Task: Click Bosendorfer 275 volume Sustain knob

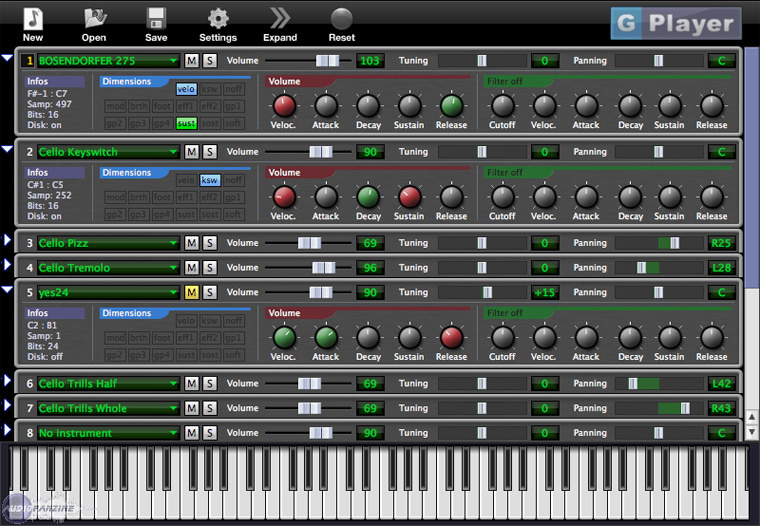Action: pyautogui.click(x=410, y=106)
